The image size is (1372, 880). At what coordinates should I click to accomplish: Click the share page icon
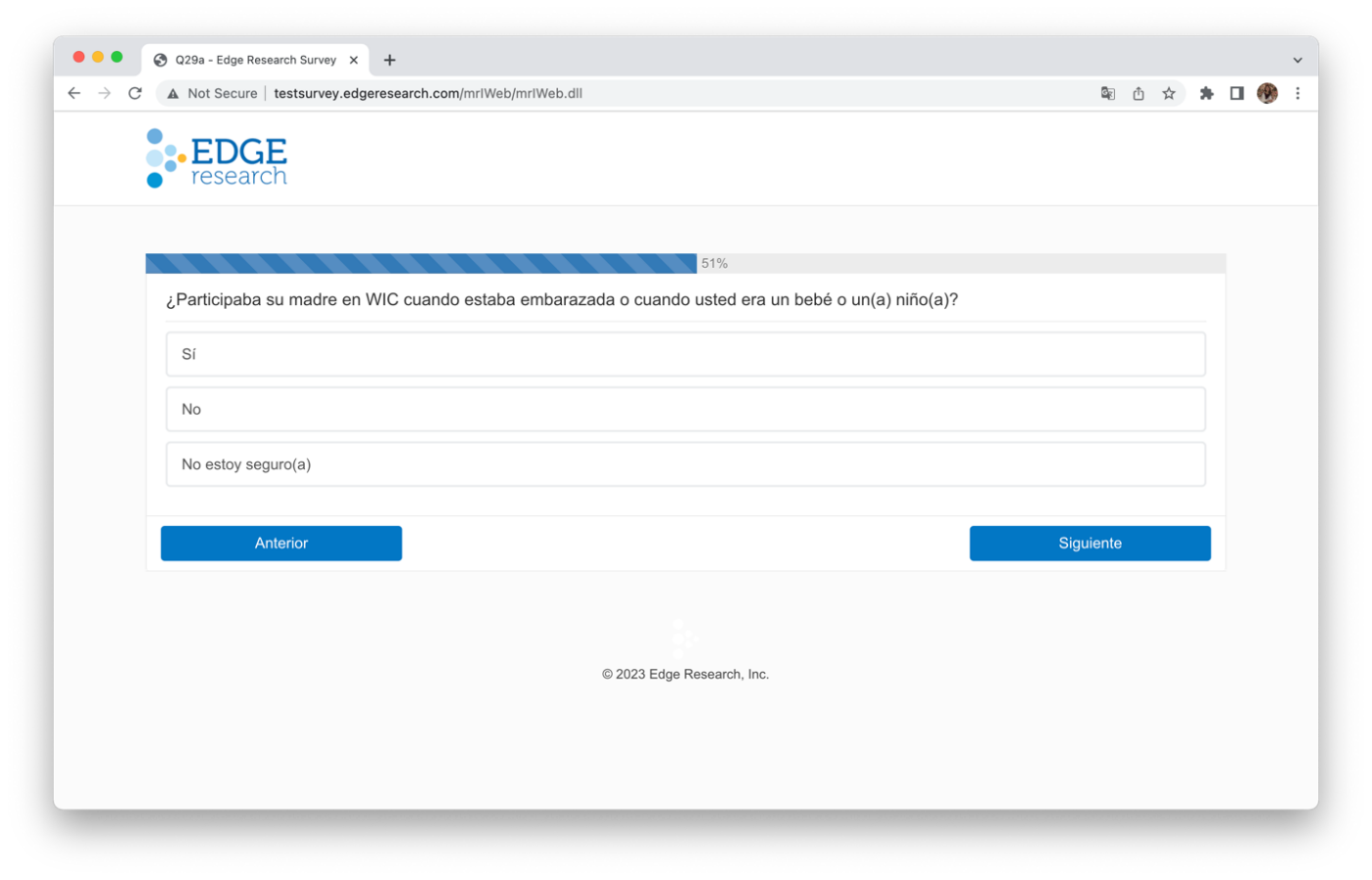point(1139,93)
